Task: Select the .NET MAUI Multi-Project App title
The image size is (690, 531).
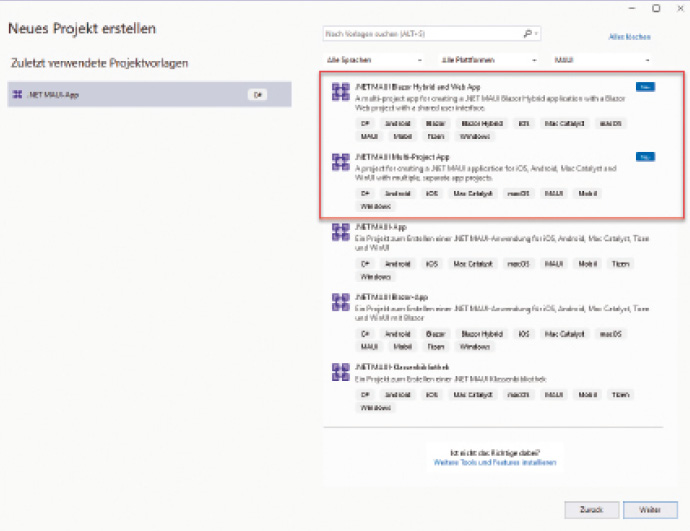Action: point(402,157)
